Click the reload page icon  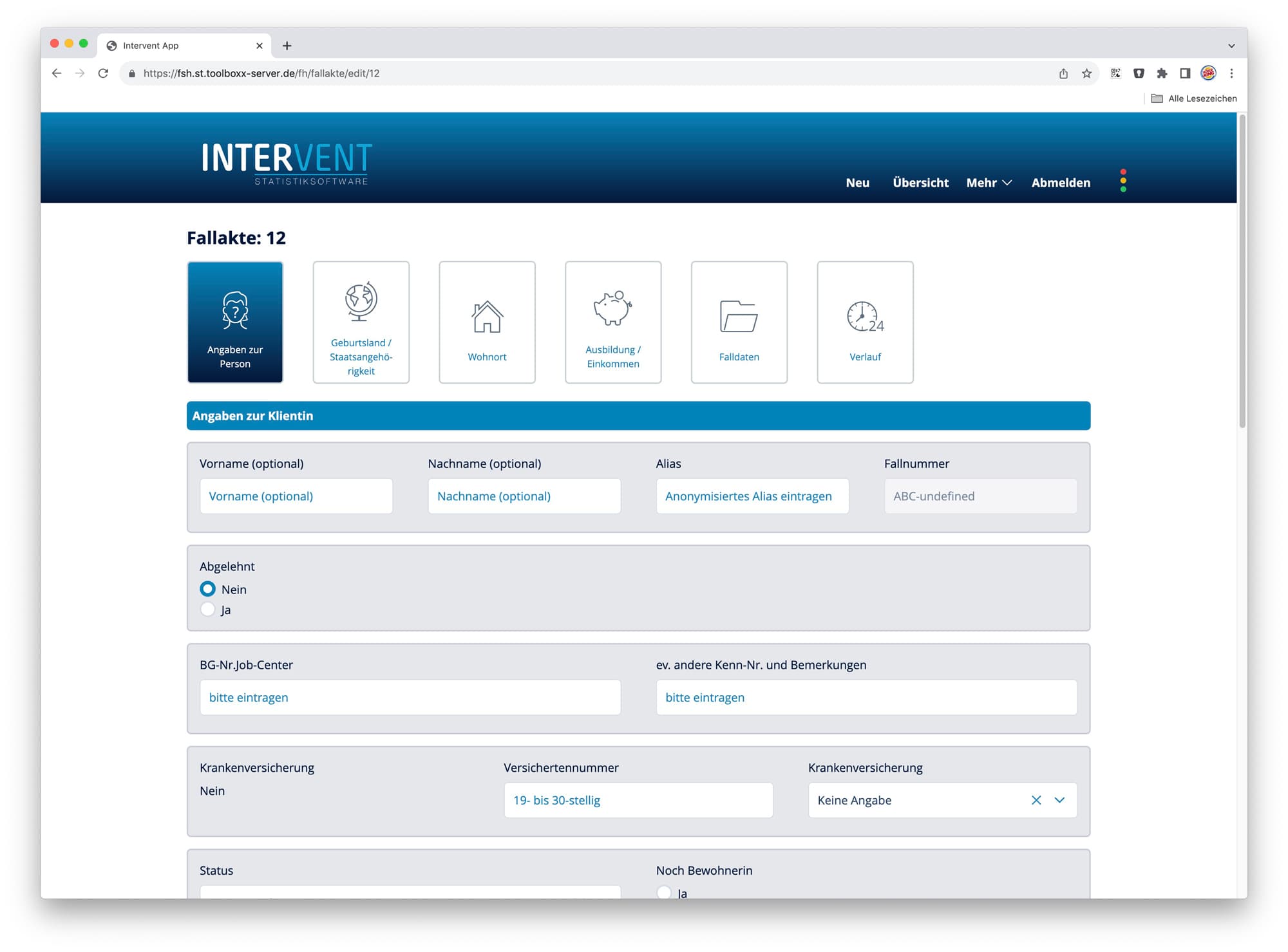click(103, 73)
